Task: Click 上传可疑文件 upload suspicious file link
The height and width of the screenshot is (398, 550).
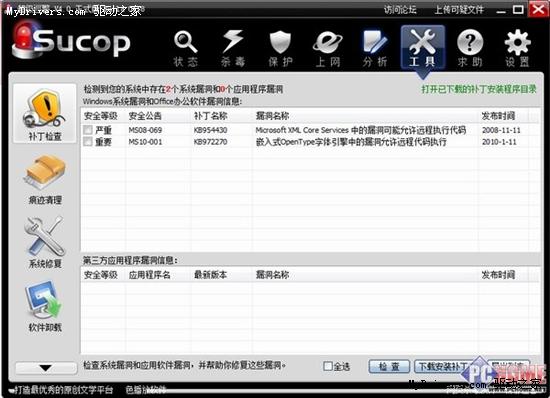Action: coord(459,9)
